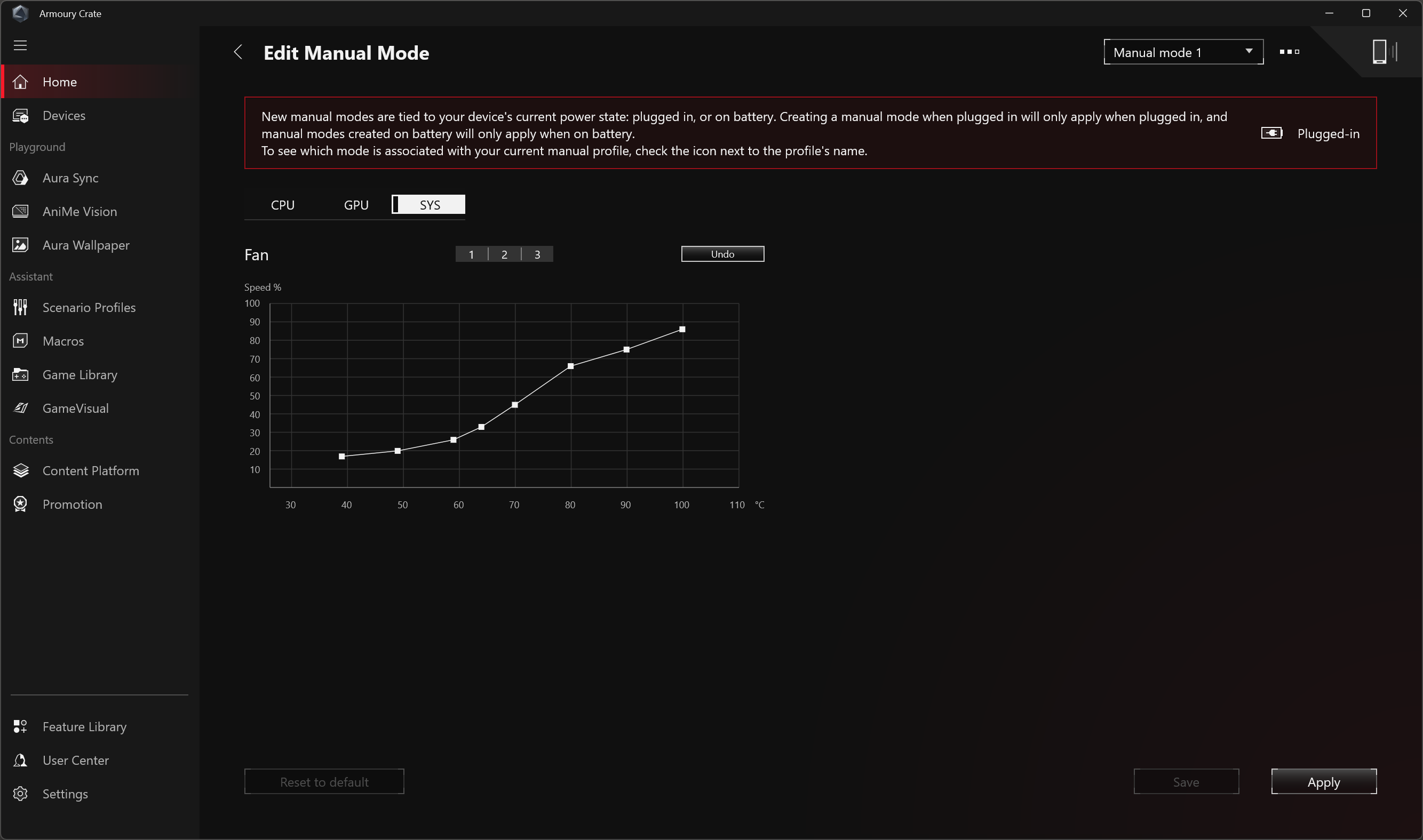Click the Undo button
This screenshot has width=1423, height=840.
pos(722,254)
